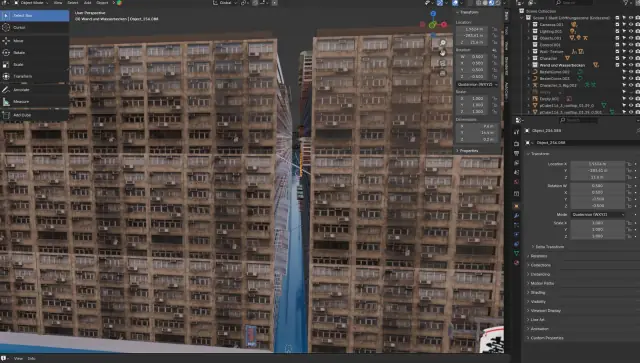Open the View menu in header
This screenshot has width=640, height=363.
[58, 3]
